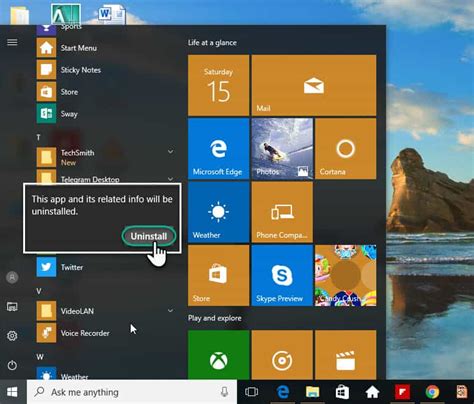Open the Weather tile
This screenshot has width=474, height=404.
pos(218,212)
